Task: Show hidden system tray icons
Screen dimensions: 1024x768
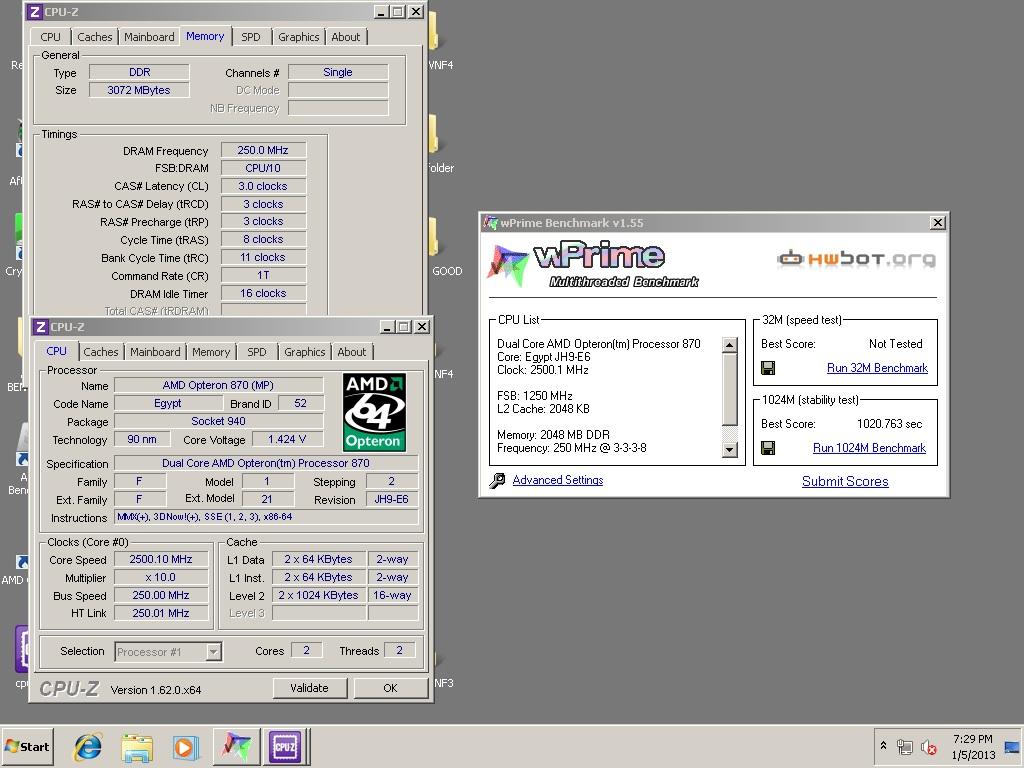Action: [884, 745]
